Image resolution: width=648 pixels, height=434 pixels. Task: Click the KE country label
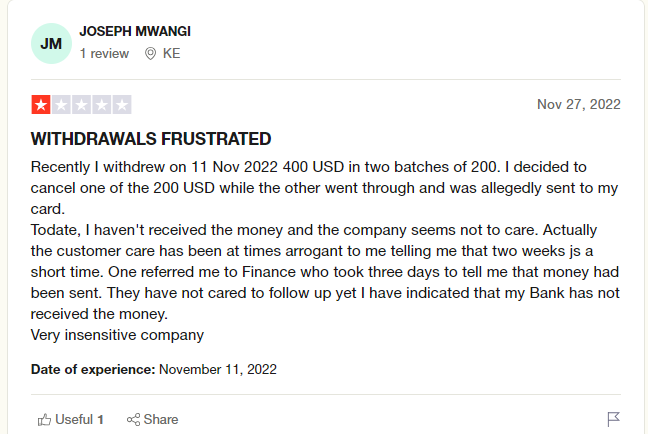[172, 53]
